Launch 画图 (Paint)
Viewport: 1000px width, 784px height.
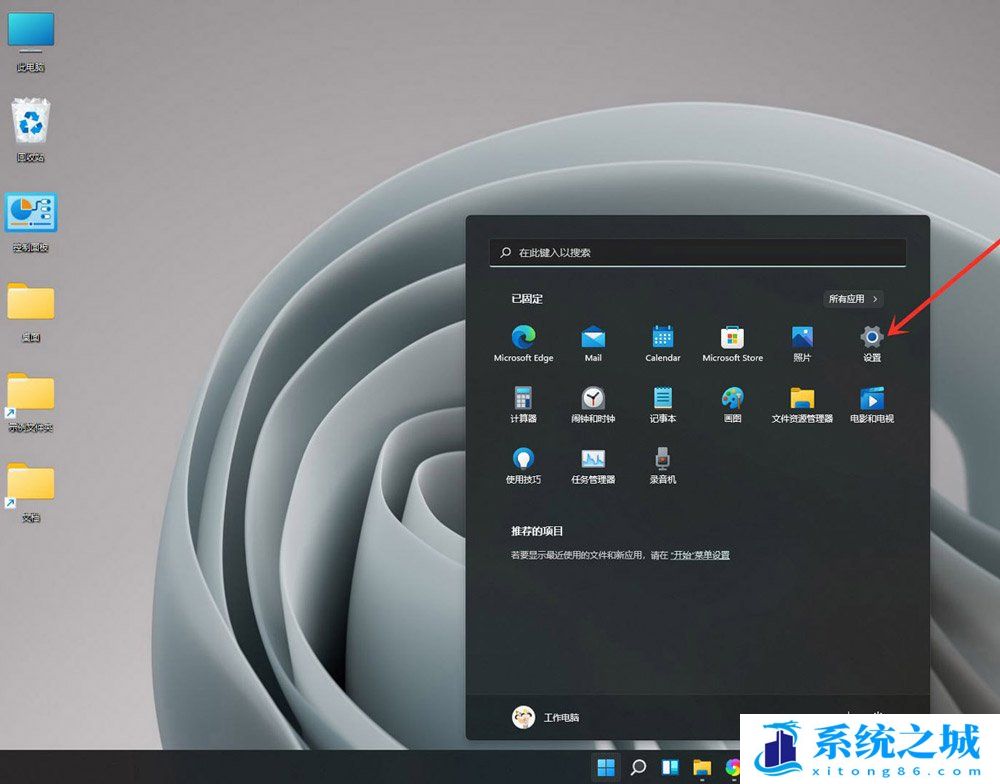[732, 404]
